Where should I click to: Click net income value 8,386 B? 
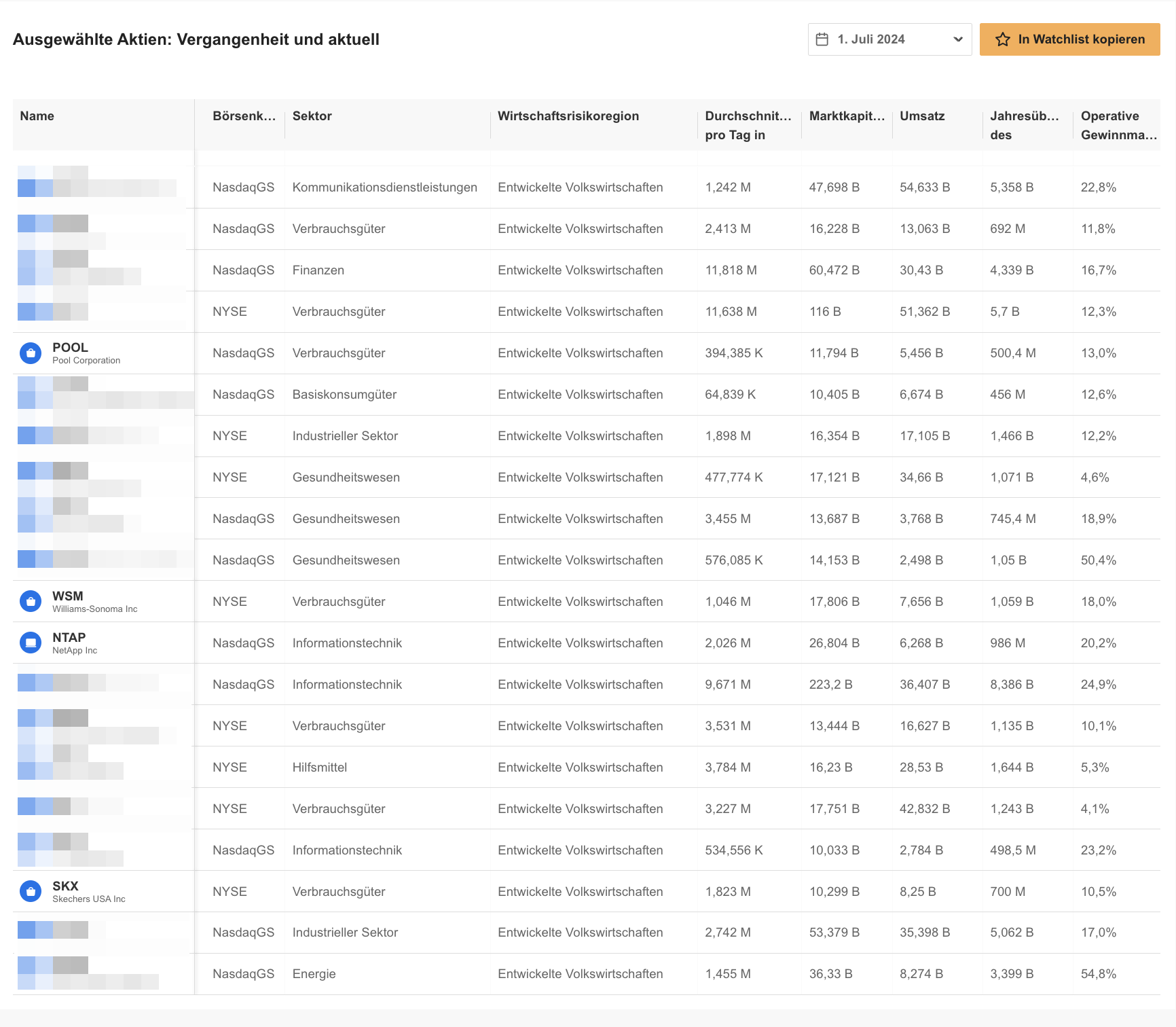(1012, 685)
